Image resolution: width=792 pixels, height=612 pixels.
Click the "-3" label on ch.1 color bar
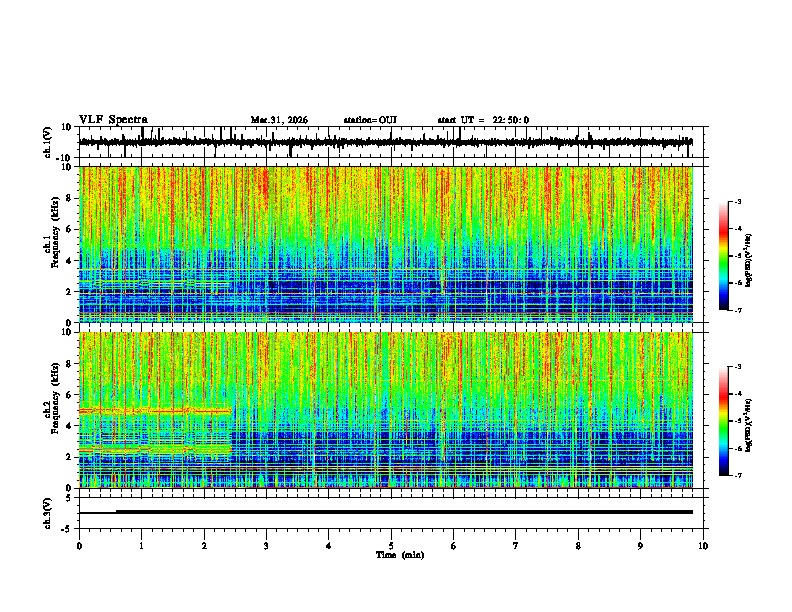(x=738, y=202)
